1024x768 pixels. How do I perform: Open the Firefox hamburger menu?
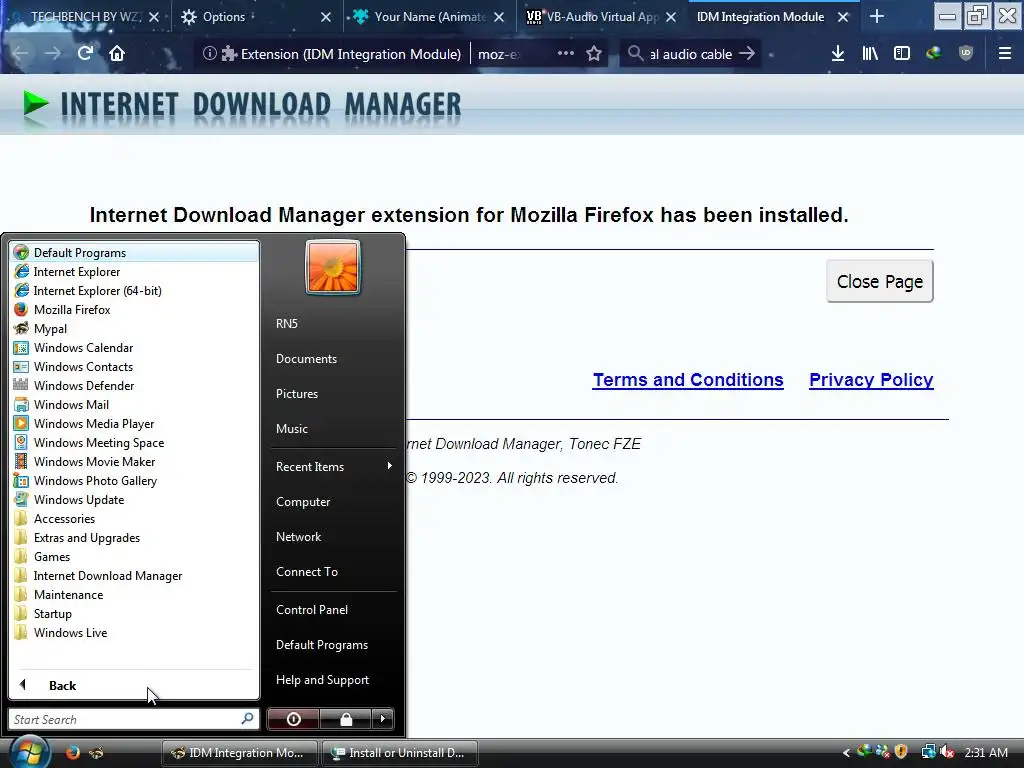(1005, 54)
